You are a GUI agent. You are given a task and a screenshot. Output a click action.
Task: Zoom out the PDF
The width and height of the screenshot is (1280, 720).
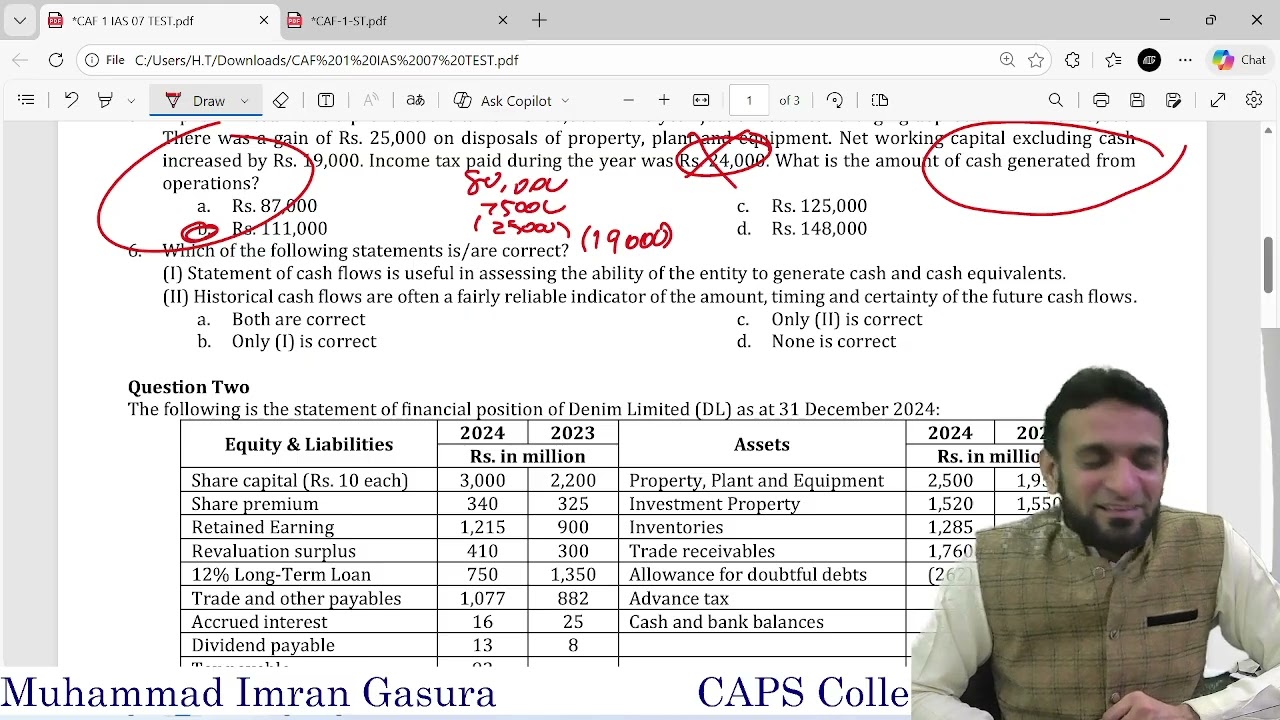tap(628, 100)
